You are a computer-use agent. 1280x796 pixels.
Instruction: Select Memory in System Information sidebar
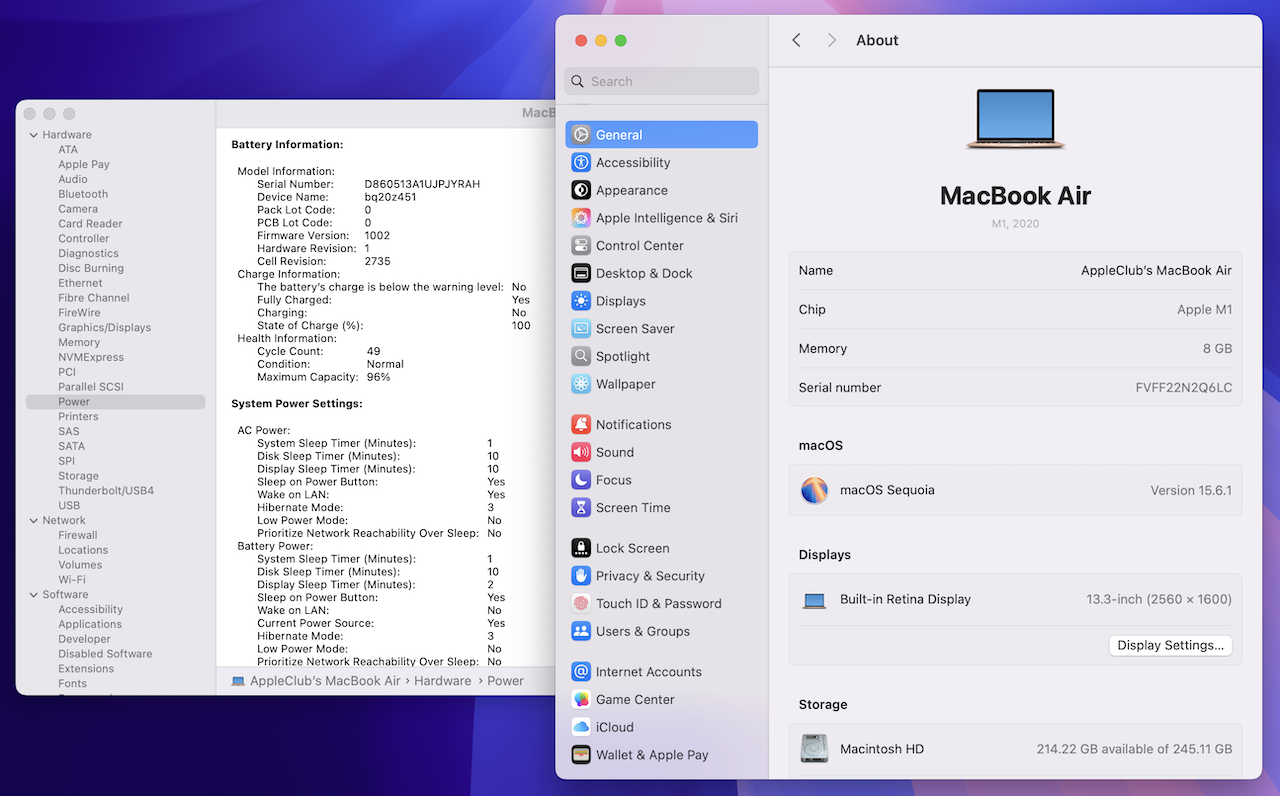(x=79, y=342)
